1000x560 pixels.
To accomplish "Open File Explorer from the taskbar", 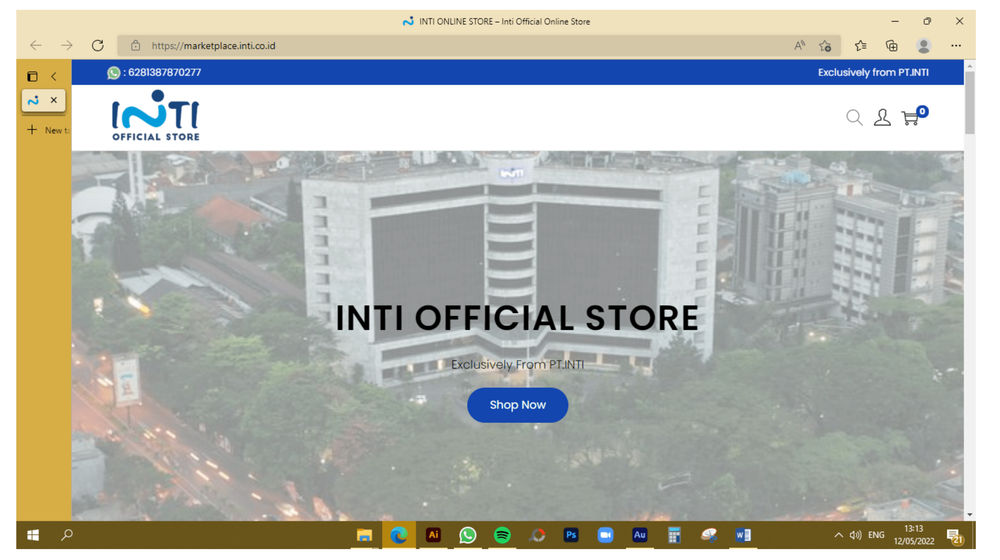I will (364, 535).
